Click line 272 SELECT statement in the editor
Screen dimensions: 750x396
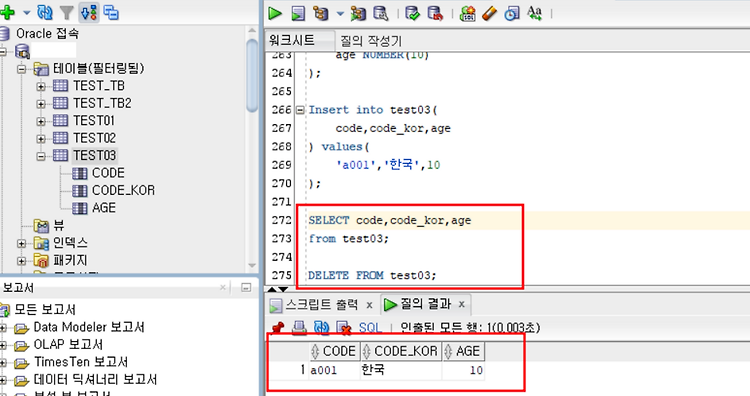(390, 220)
